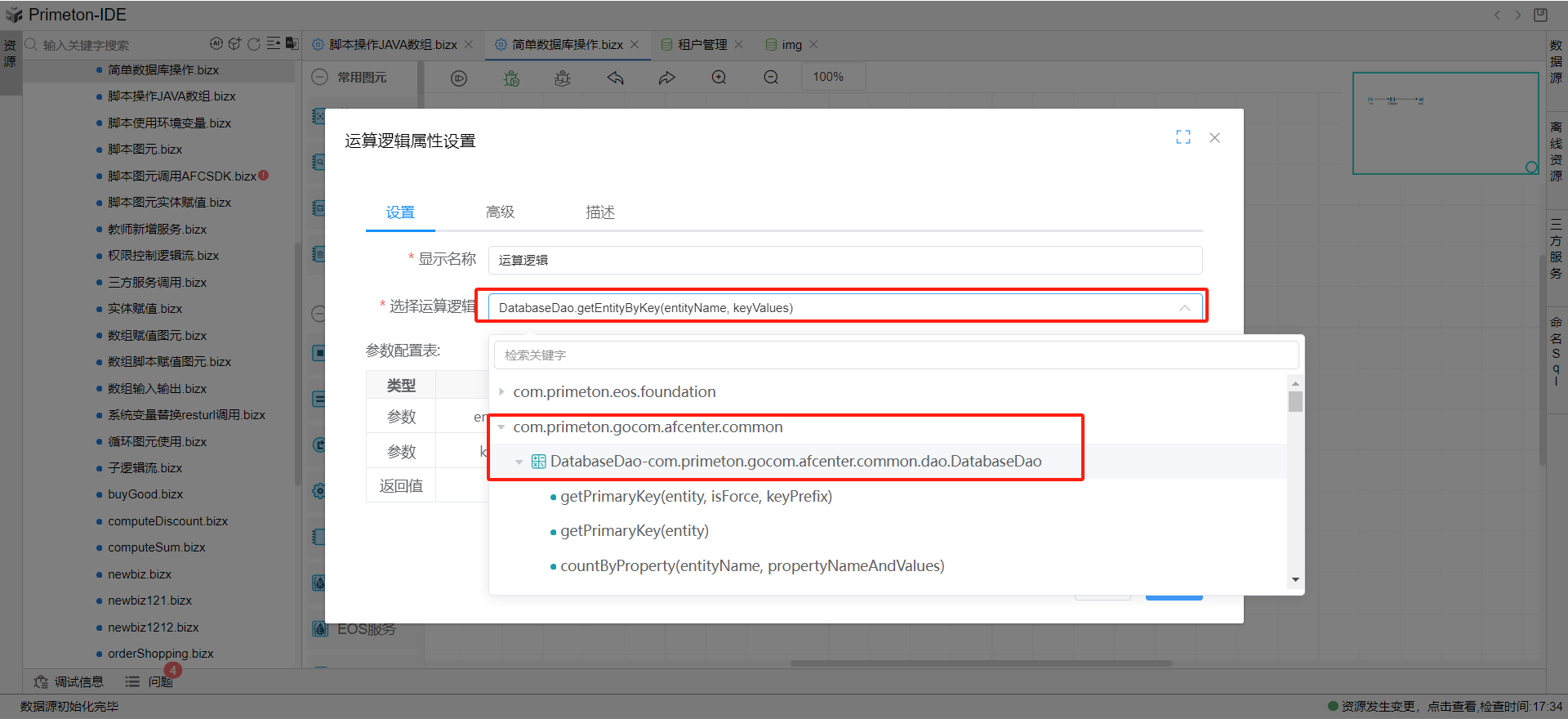Click the run play icon in toolbar
The height and width of the screenshot is (719, 1568).
pyautogui.click(x=459, y=78)
